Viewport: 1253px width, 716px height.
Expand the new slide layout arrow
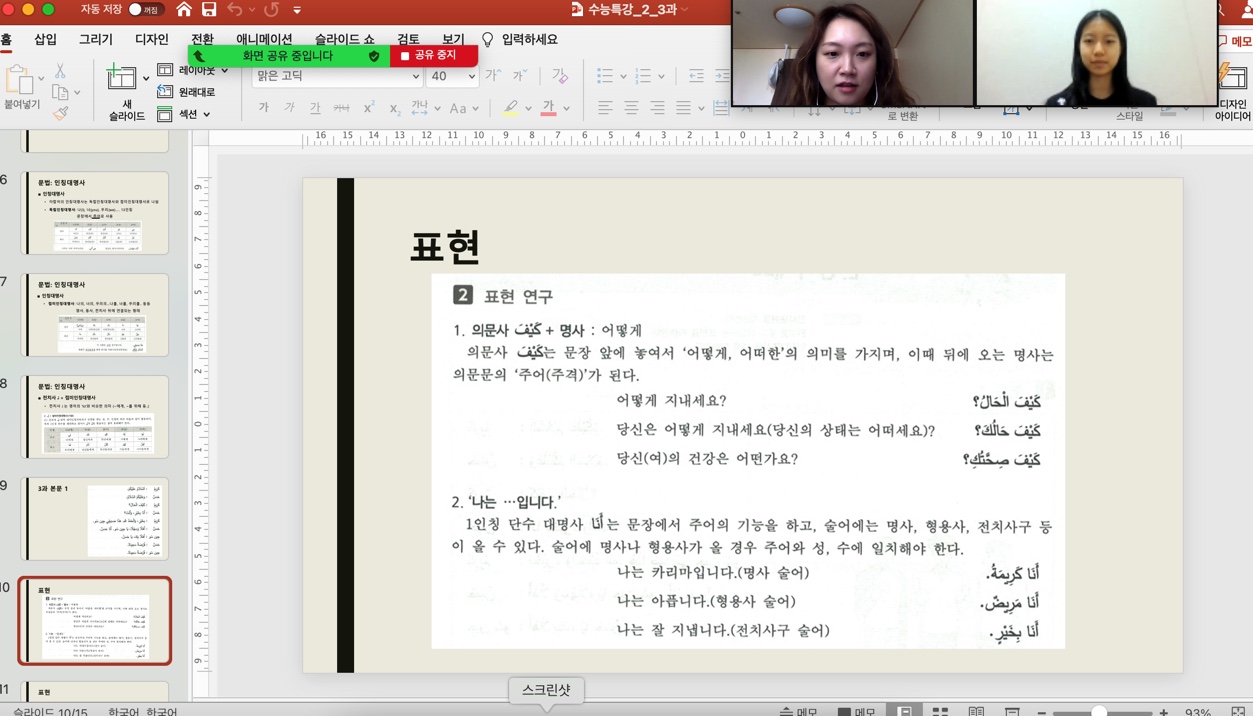click(x=145, y=78)
